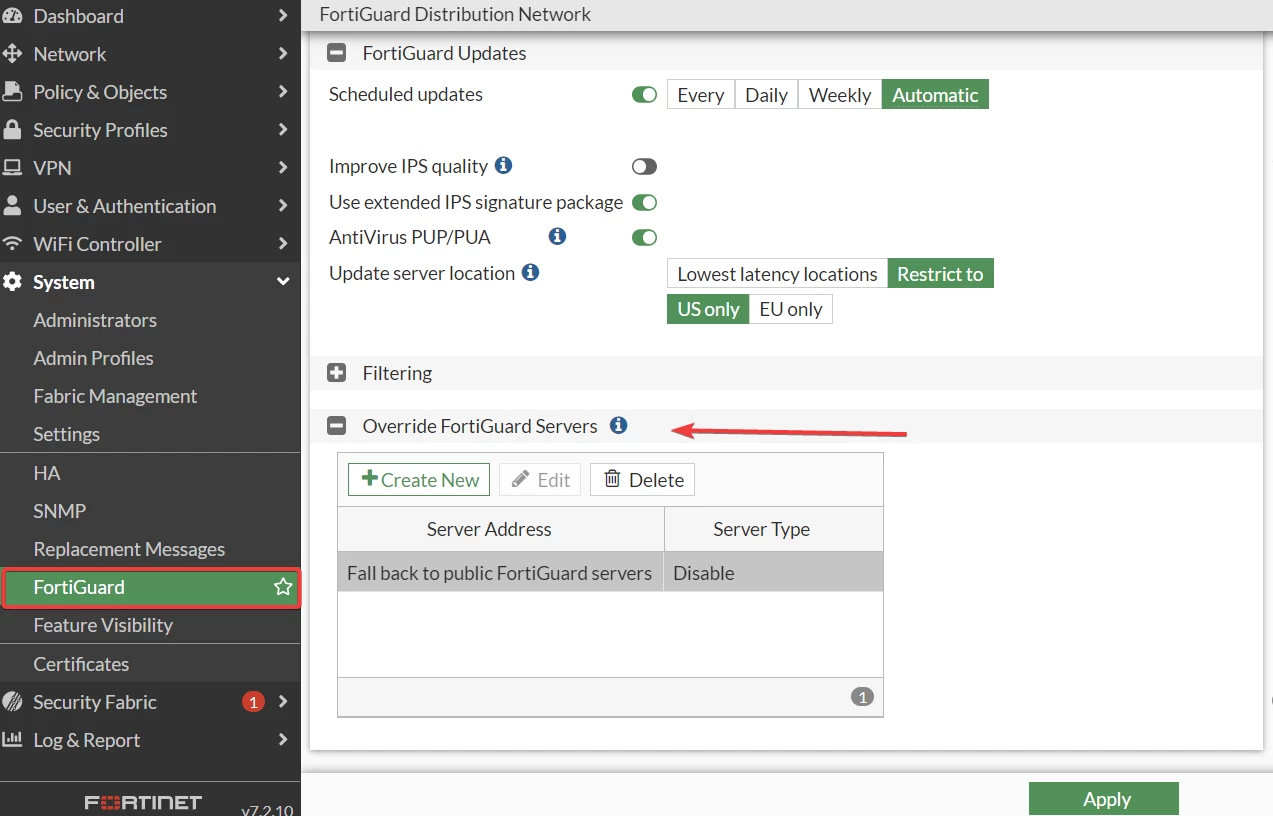Image resolution: width=1273 pixels, height=816 pixels.
Task: Choose Lowest latency locations option
Action: coord(777,274)
